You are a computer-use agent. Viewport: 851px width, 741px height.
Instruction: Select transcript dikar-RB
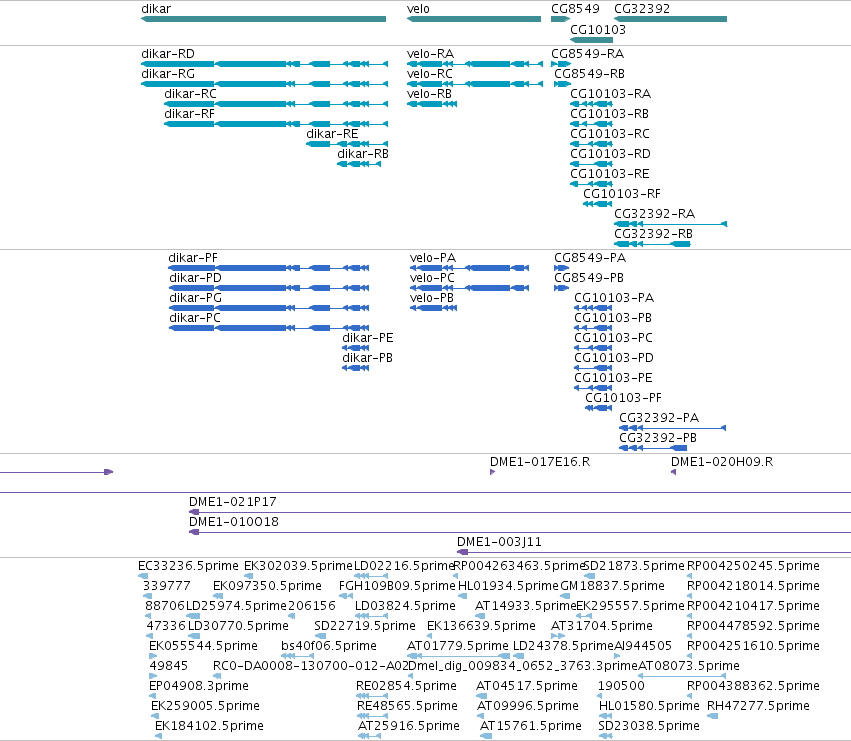click(359, 164)
